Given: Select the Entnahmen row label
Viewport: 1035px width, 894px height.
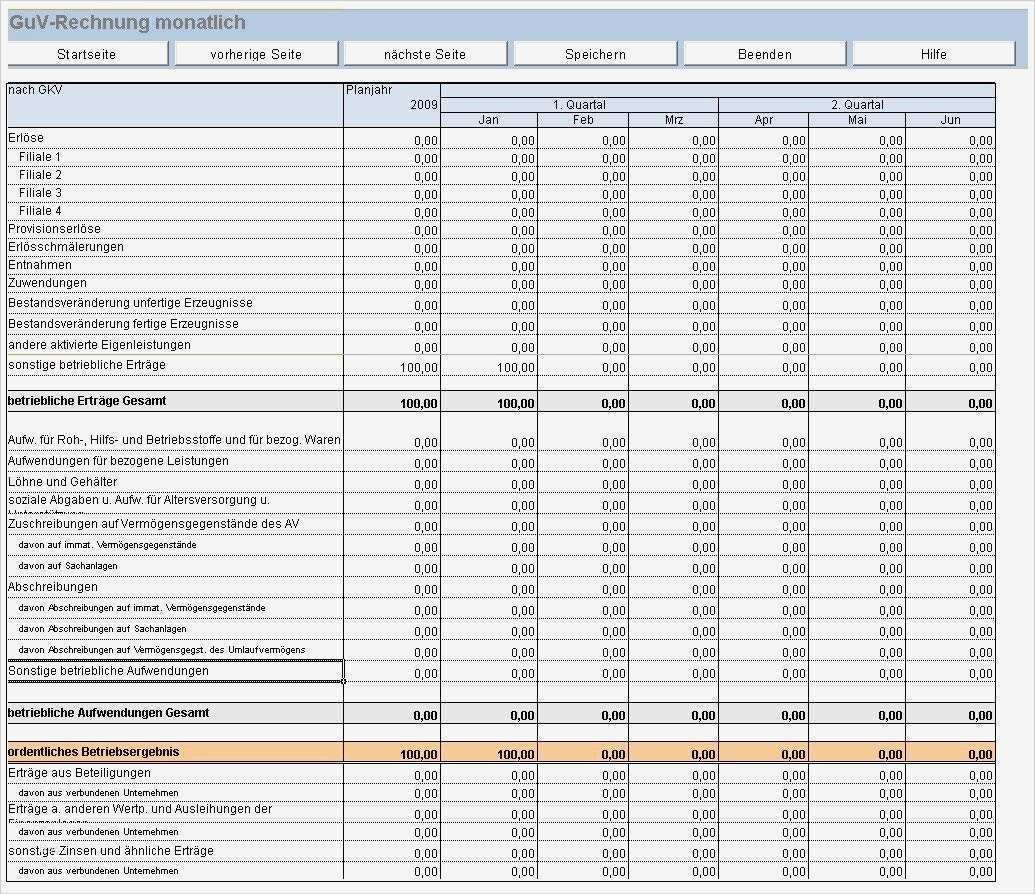Looking at the screenshot, I should point(40,265).
